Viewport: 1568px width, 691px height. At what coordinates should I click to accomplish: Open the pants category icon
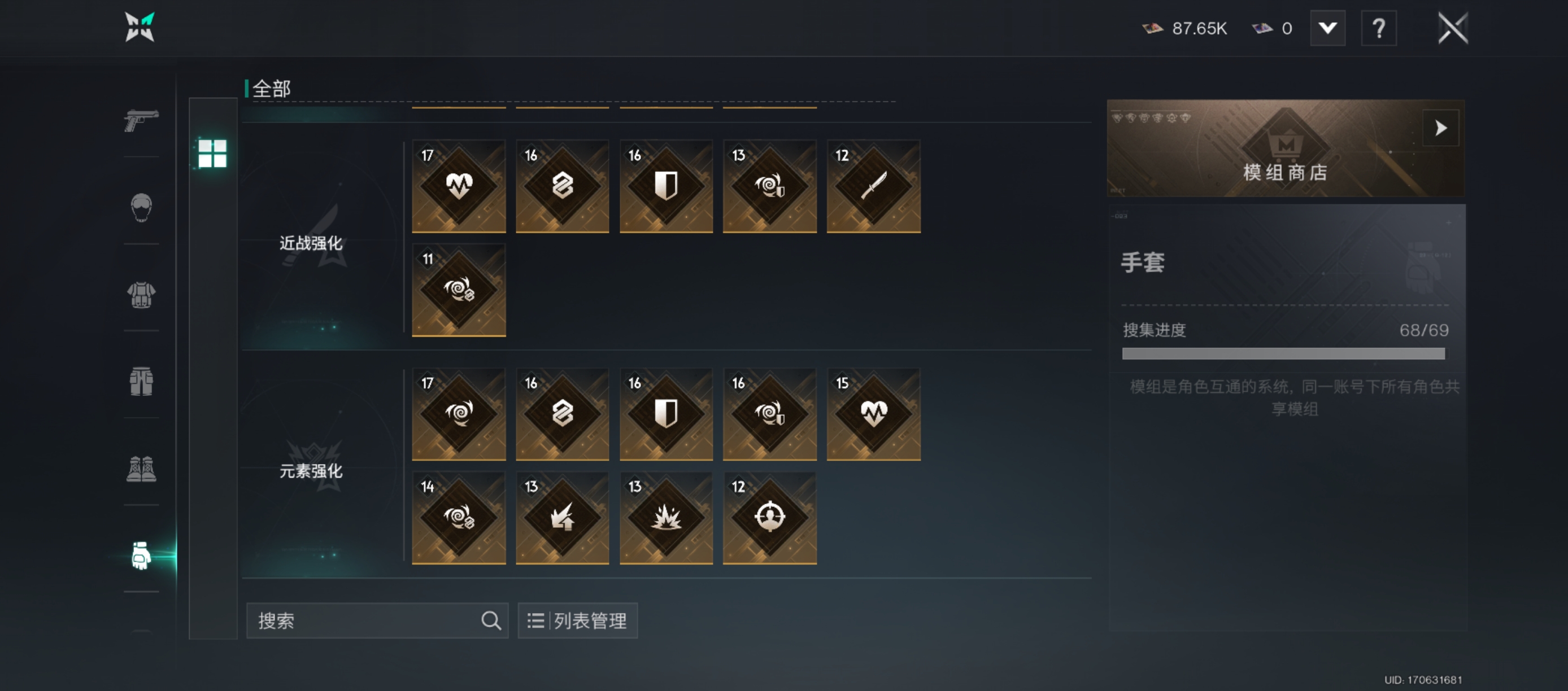pyautogui.click(x=141, y=382)
